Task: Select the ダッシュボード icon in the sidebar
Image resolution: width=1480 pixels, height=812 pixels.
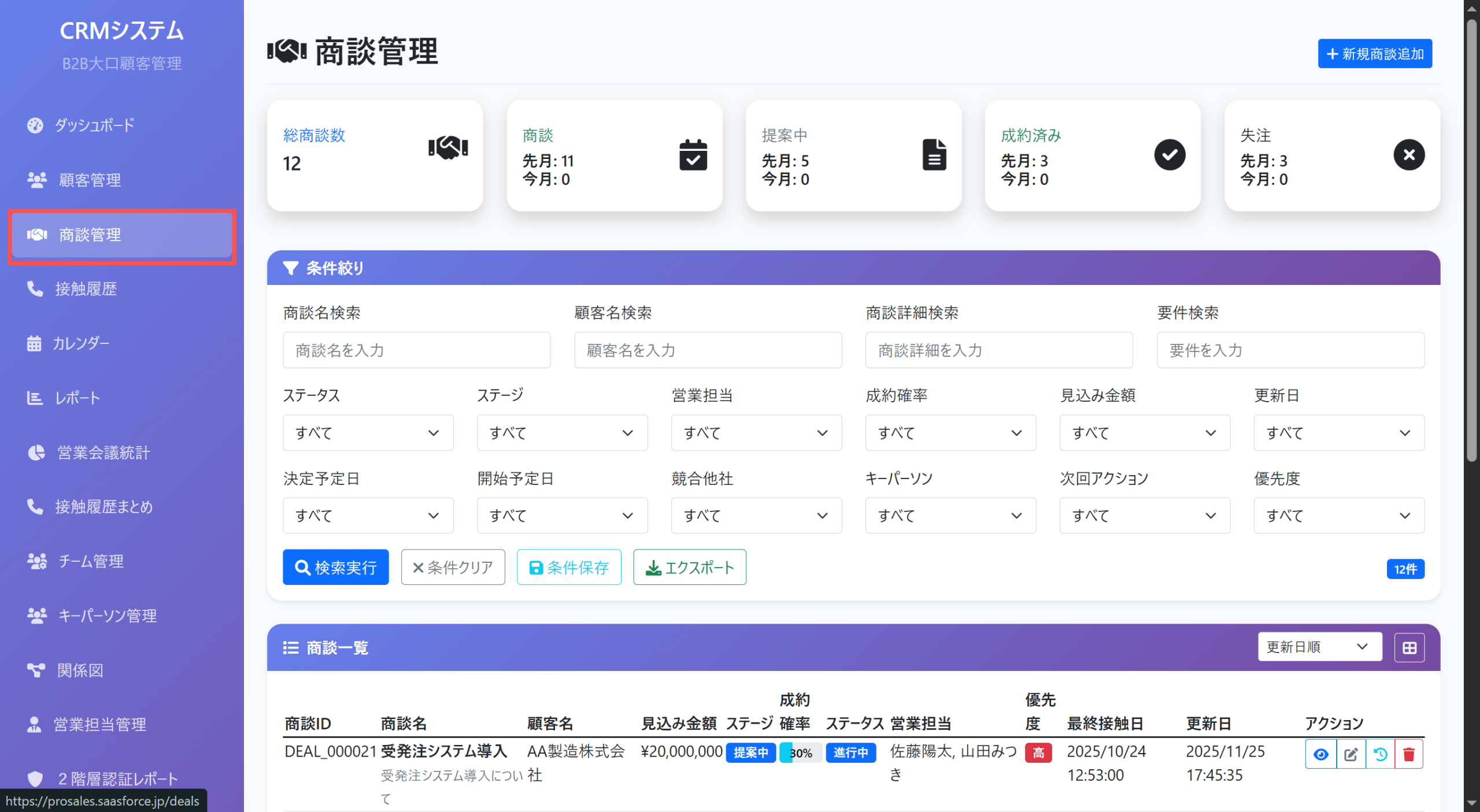Action: click(x=36, y=125)
